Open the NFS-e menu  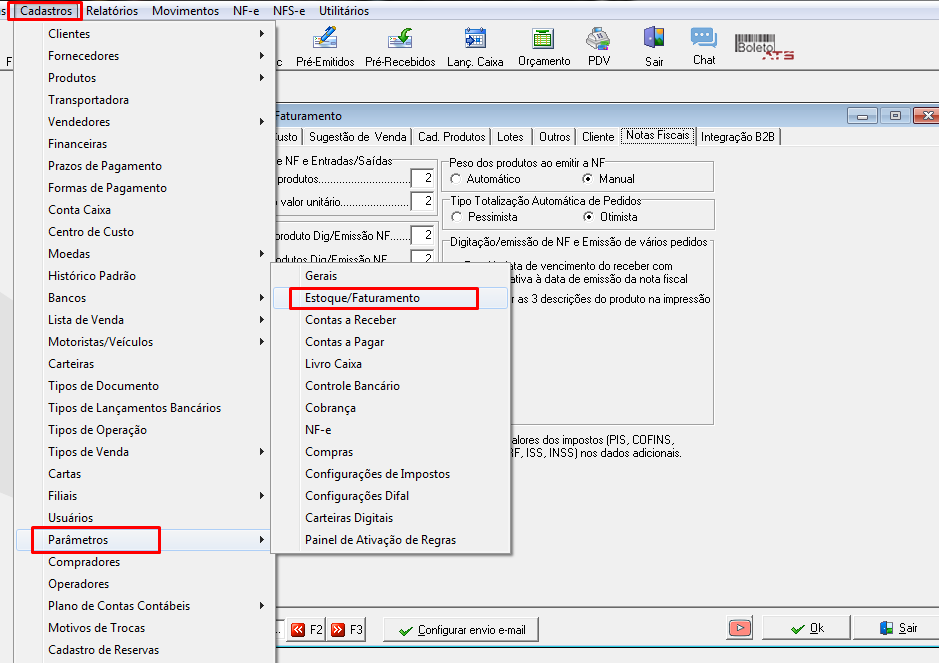(289, 11)
